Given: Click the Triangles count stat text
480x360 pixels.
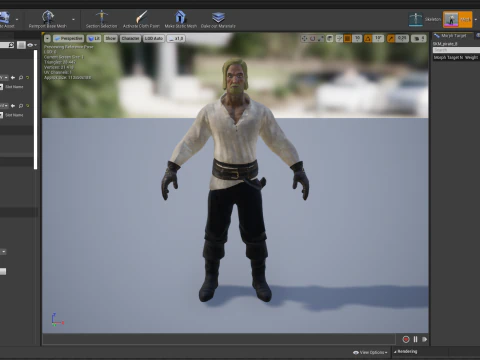Looking at the screenshot, I should [60, 62].
